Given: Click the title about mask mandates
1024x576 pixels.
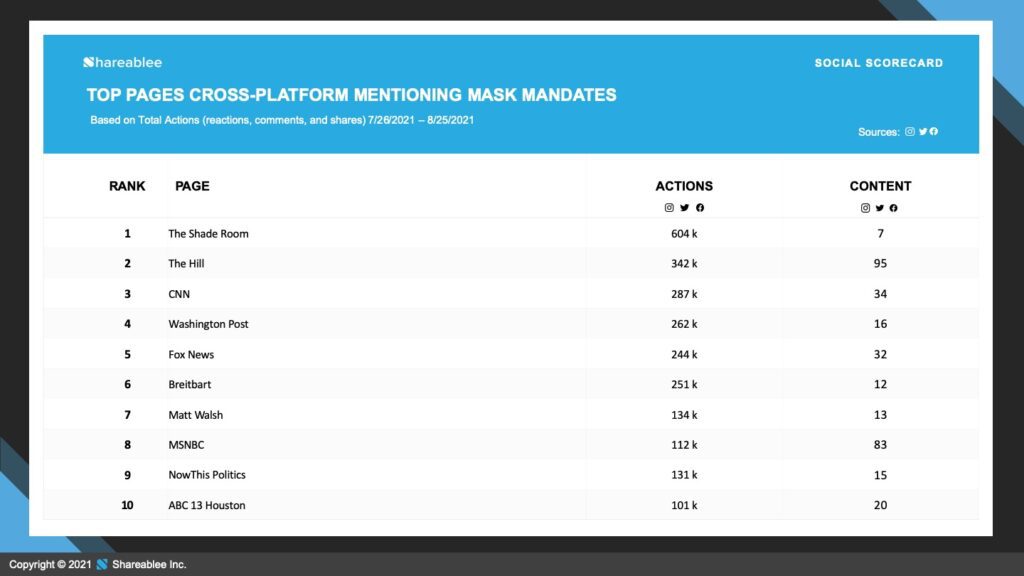Looking at the screenshot, I should (x=351, y=95).
